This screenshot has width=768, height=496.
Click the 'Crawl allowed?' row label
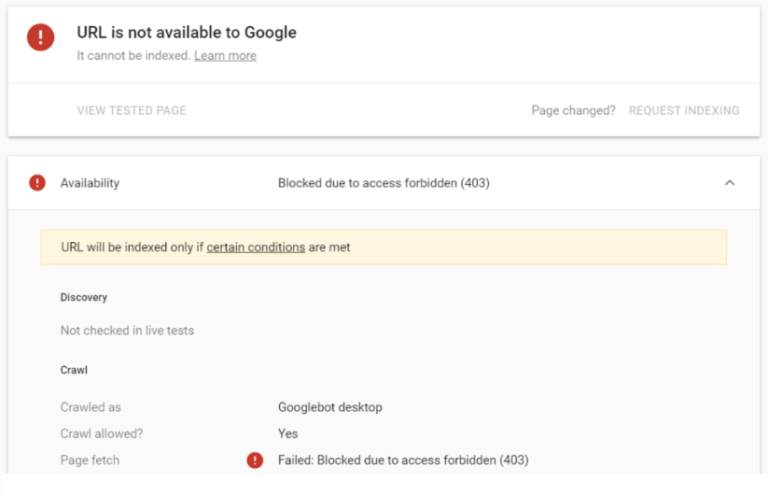coord(100,433)
